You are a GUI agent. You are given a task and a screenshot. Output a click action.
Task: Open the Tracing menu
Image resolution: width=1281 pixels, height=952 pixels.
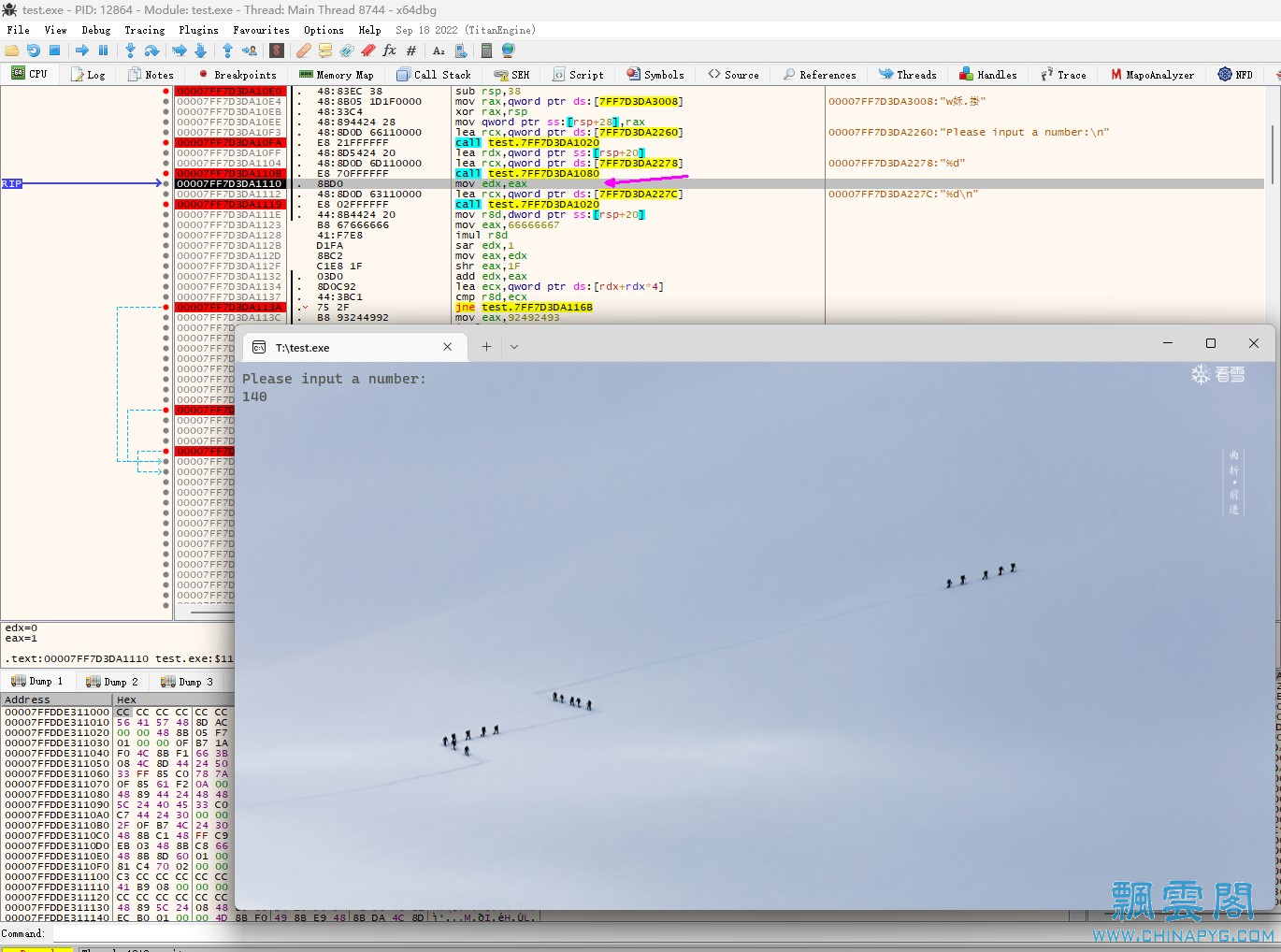tap(144, 30)
